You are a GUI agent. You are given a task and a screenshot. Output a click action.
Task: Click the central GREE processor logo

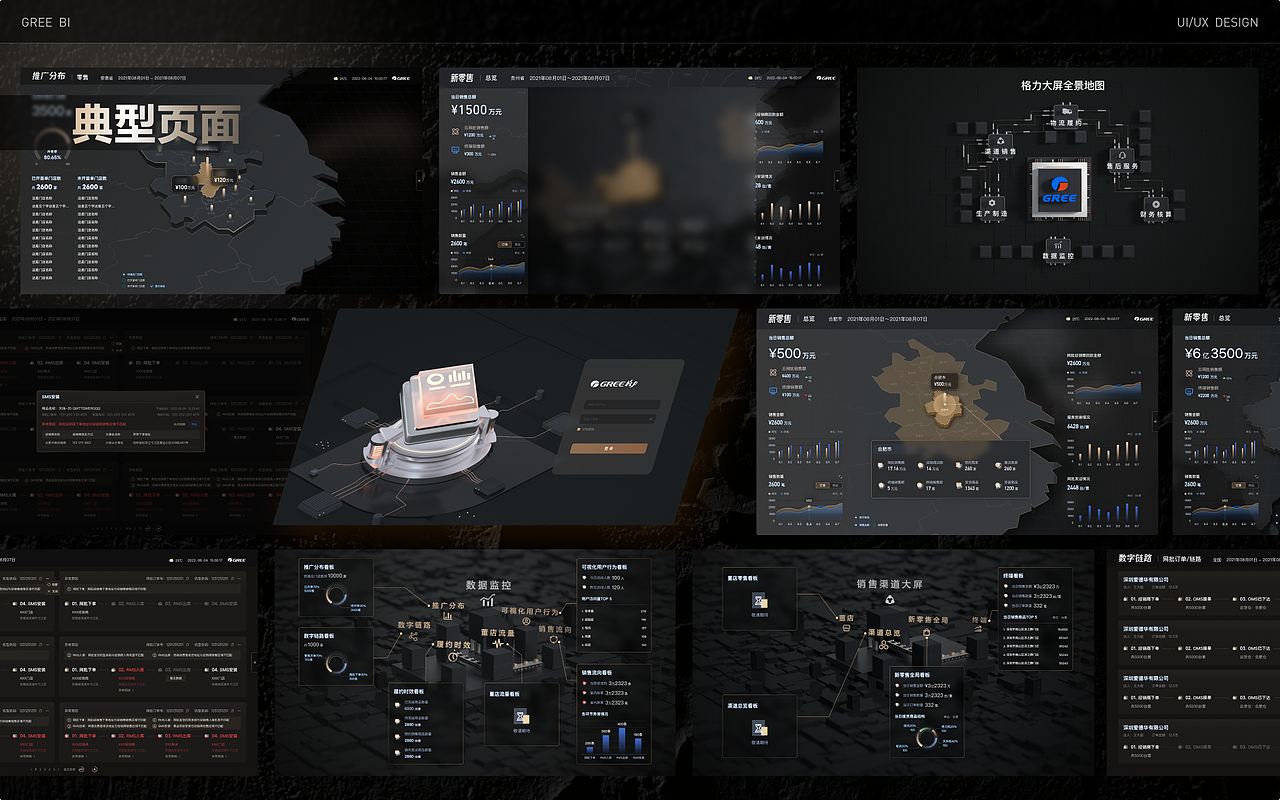pos(1060,189)
